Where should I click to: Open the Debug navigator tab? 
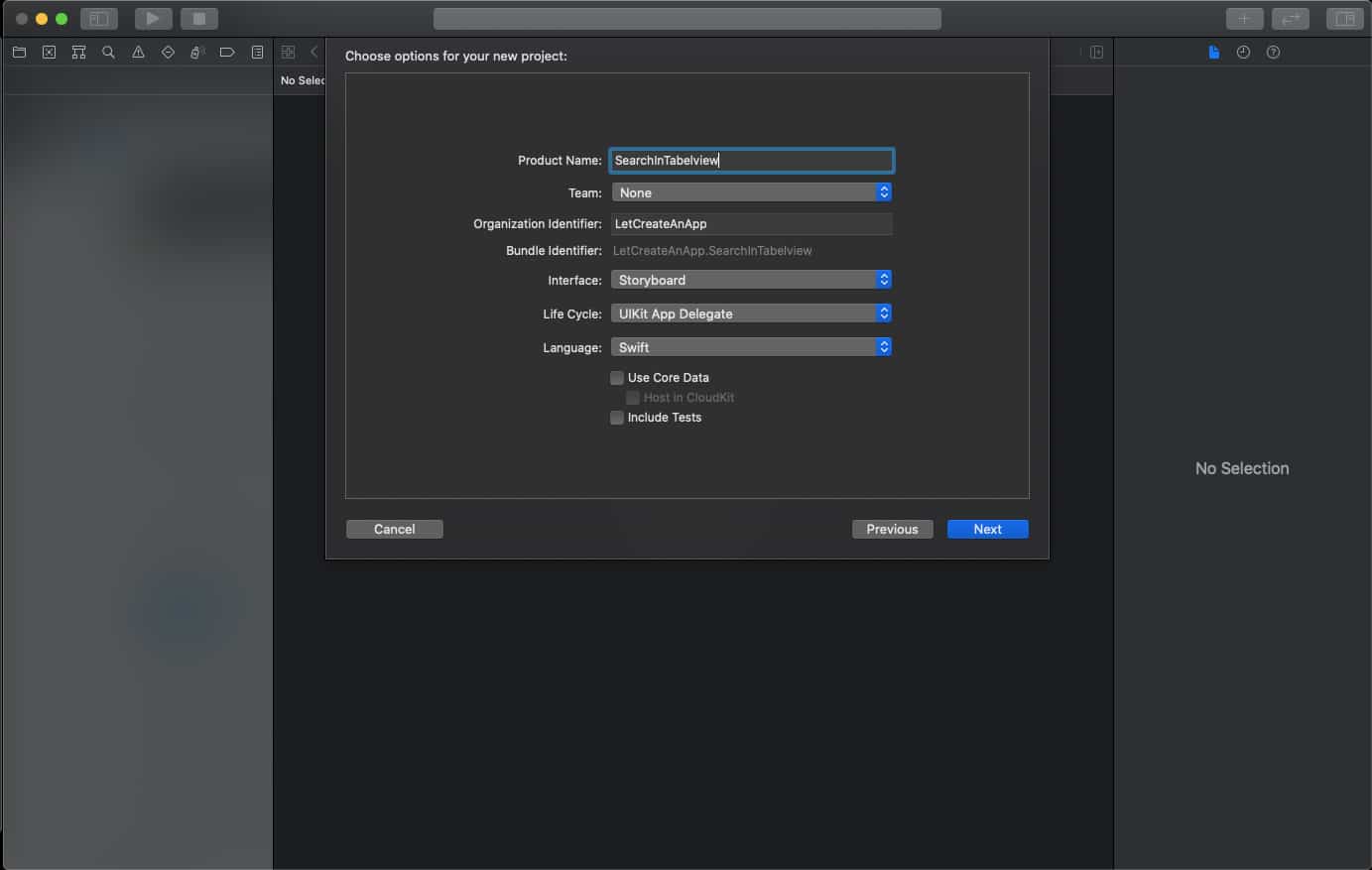[197, 53]
